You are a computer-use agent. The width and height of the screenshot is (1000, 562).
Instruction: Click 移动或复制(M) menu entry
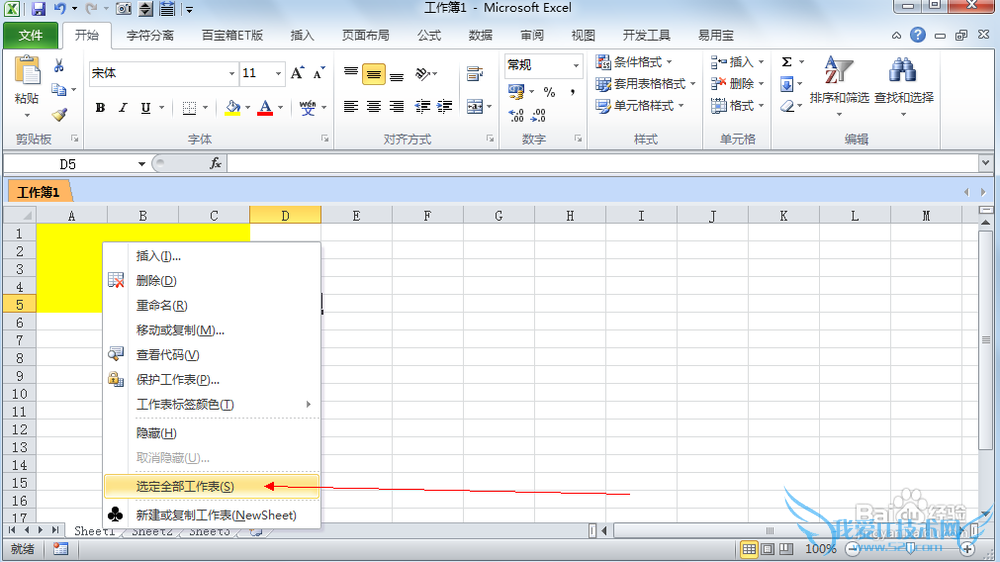tap(211, 330)
